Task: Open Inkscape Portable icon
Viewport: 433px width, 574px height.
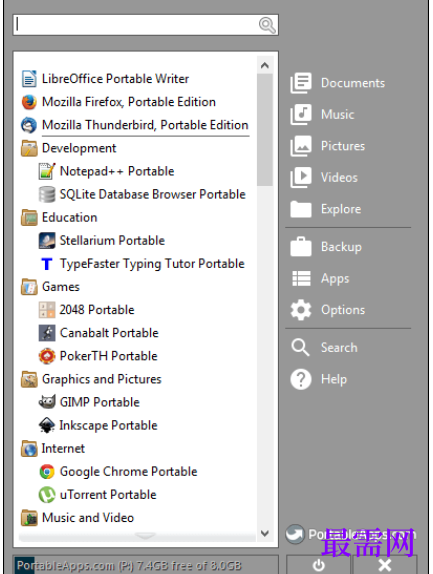Action: coord(47,425)
